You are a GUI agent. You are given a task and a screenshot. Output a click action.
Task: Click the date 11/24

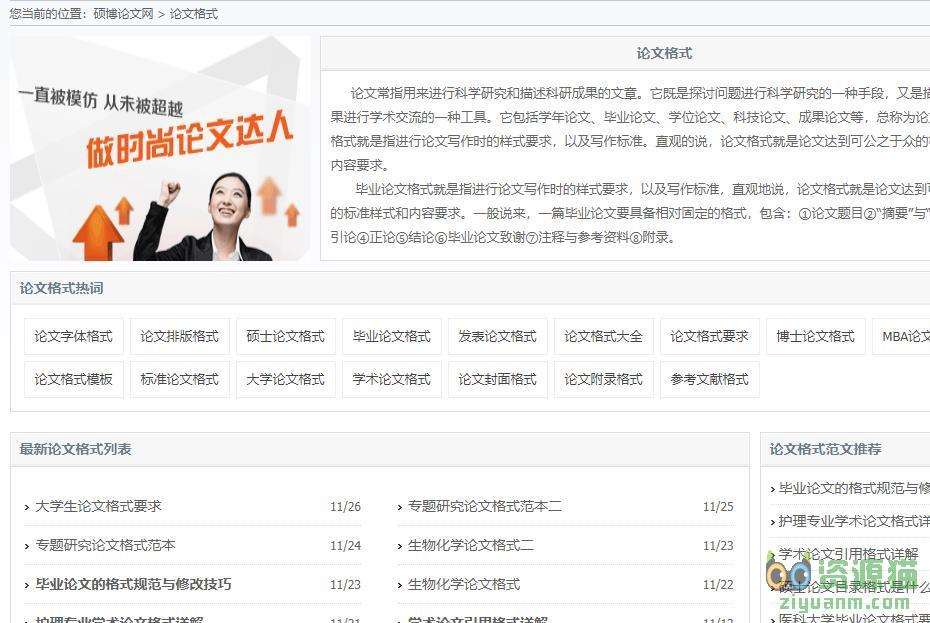tap(345, 546)
